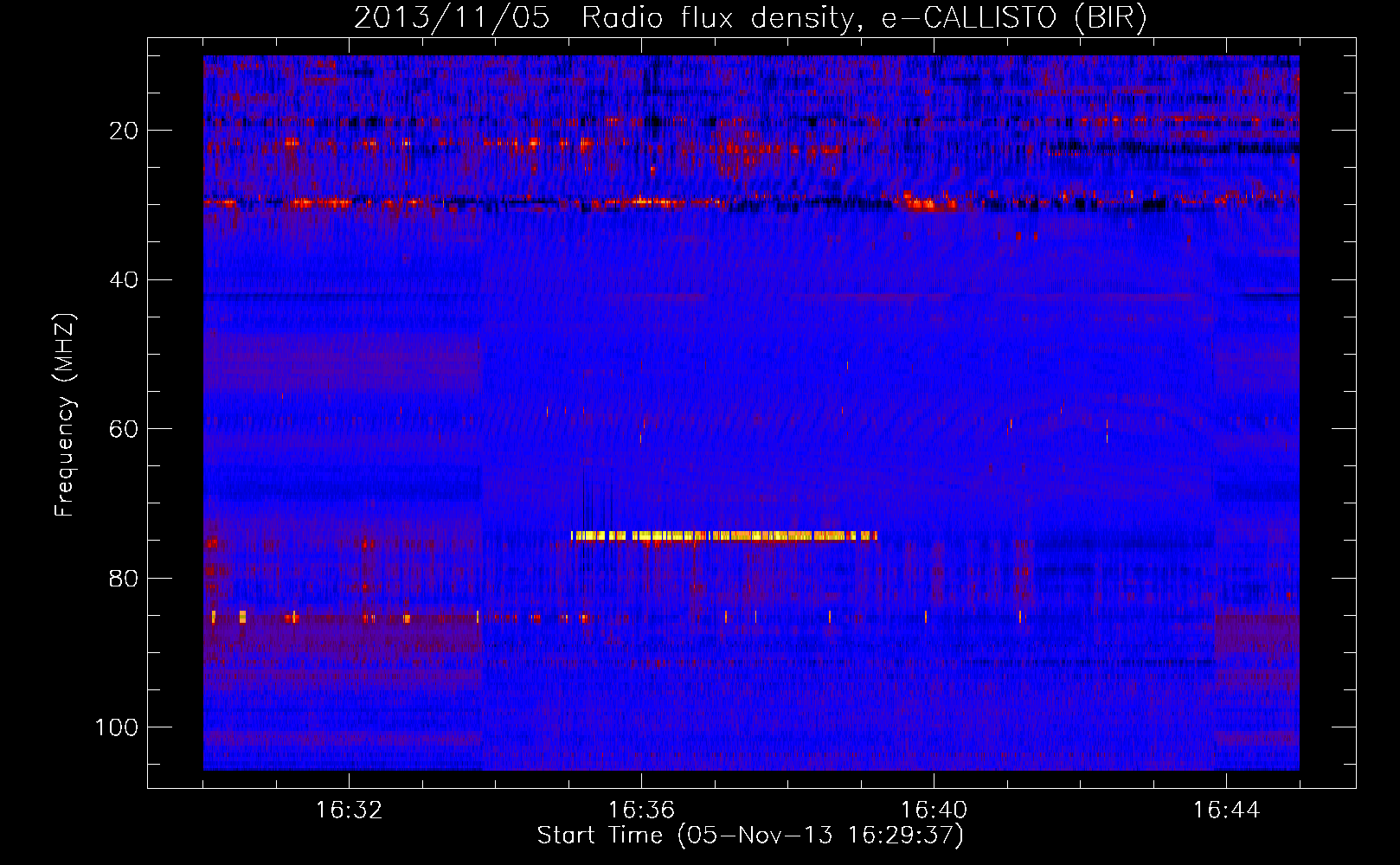This screenshot has height=865, width=1400.
Task: Click the 16:36 time tick label
Action: pyautogui.click(x=641, y=811)
